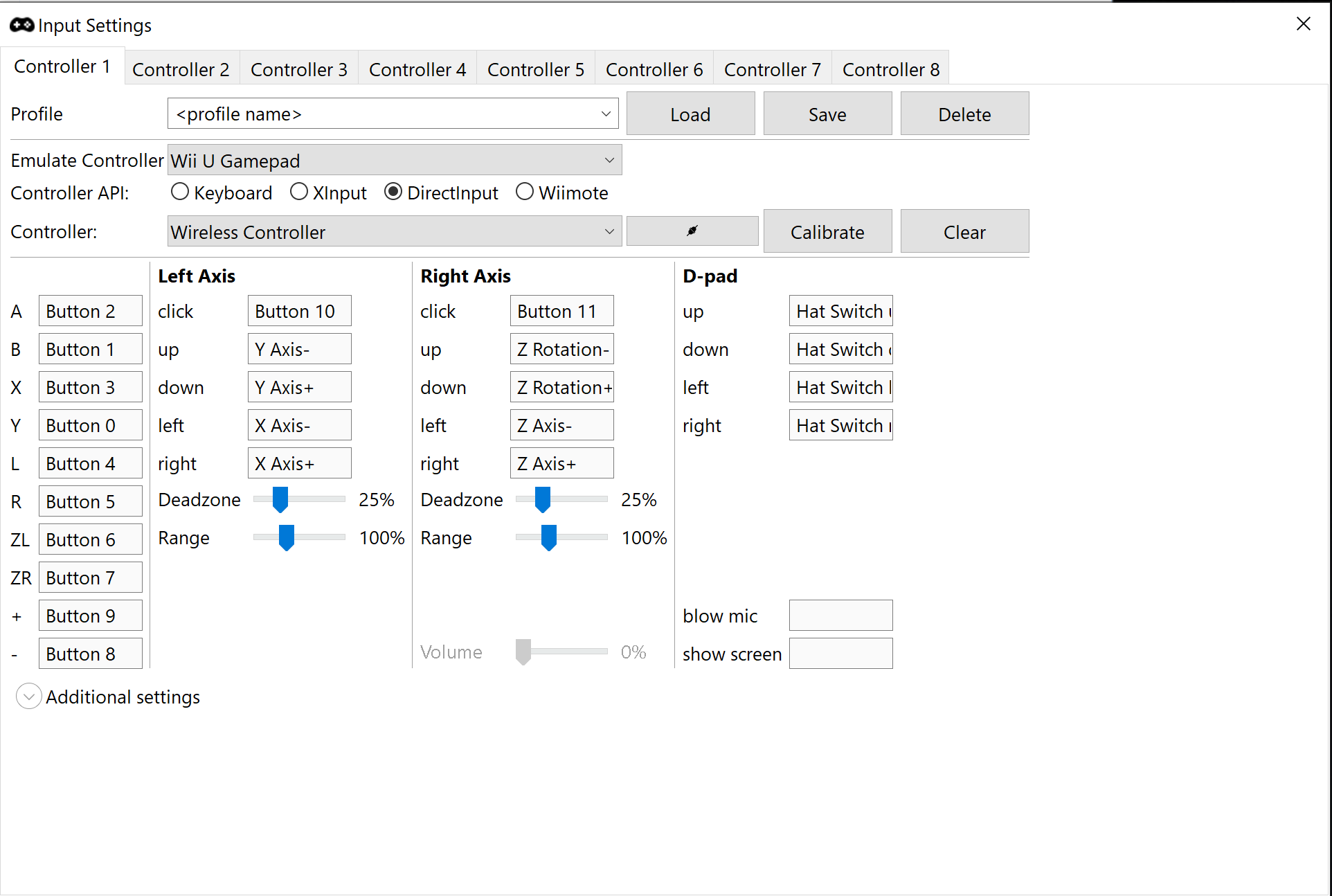Open the Controller device dropdown
This screenshot has width=1332, height=896.
point(610,231)
